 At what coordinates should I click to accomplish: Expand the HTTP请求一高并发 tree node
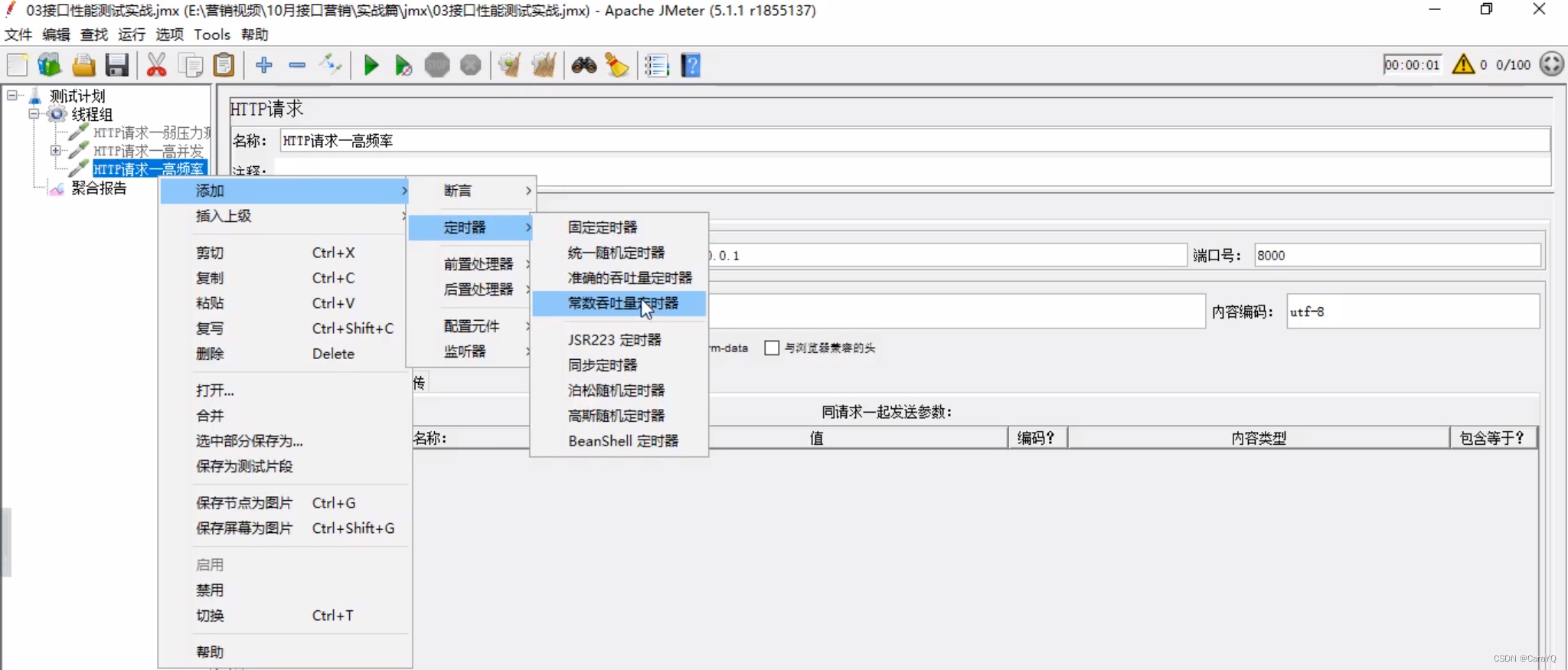point(55,151)
